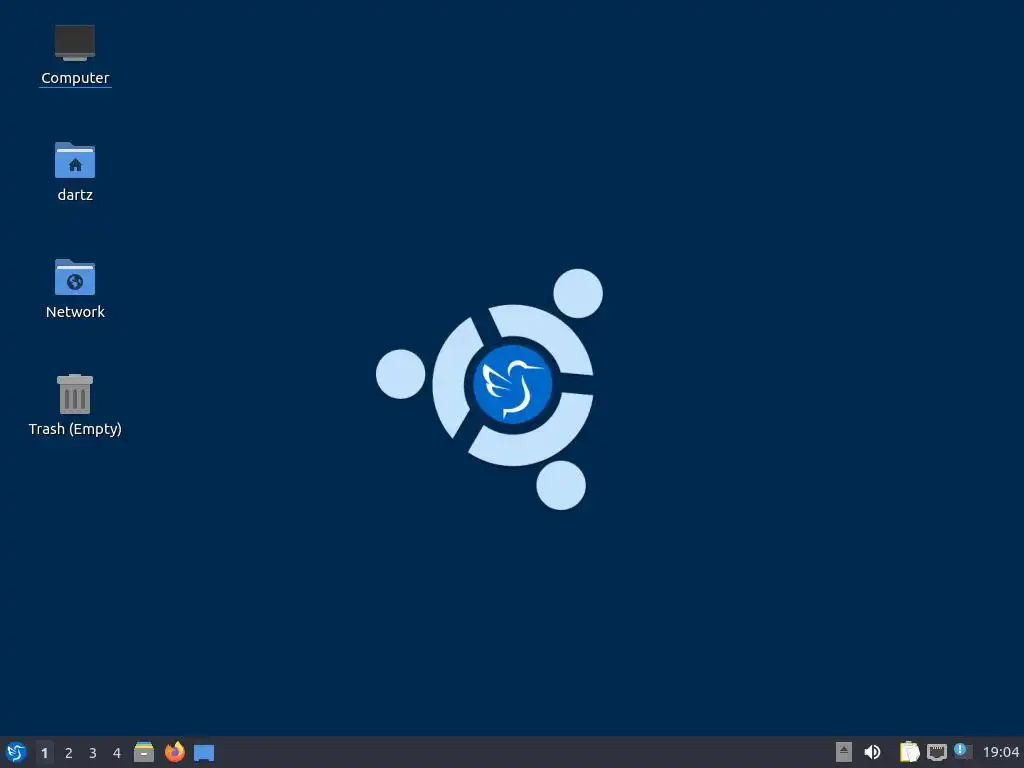
Task: Open the Network folder icon
Action: pos(74,277)
